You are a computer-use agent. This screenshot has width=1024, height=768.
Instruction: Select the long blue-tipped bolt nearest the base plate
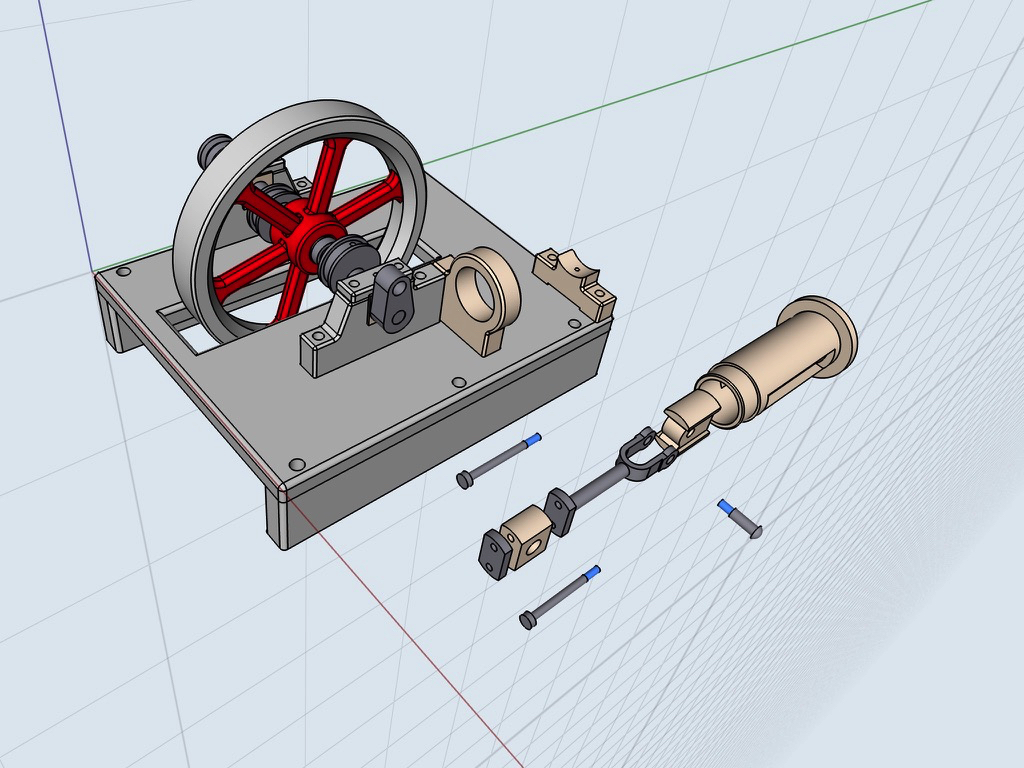point(498,460)
